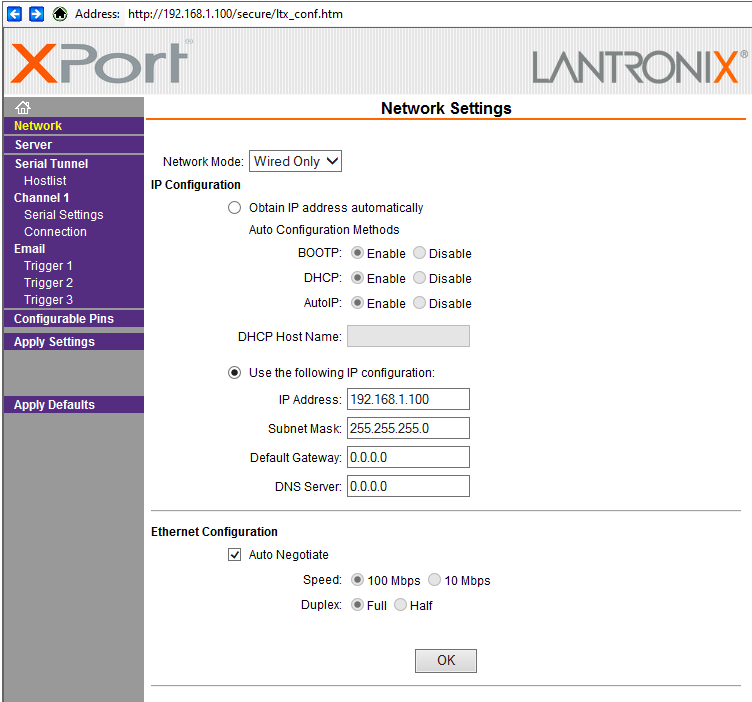This screenshot has width=752, height=702.
Task: Open the Connection settings page
Action: 55,232
